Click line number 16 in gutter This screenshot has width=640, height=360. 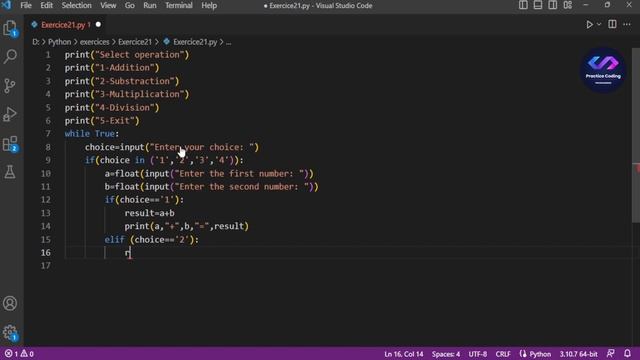[x=46, y=252]
